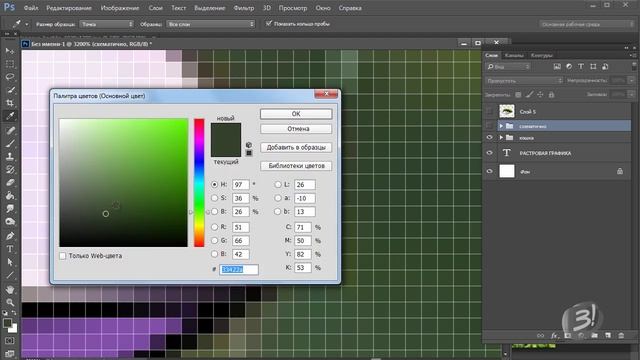Show the Слой 5 layer visibility box
Viewport: 640px width, 360px height.
[489, 111]
